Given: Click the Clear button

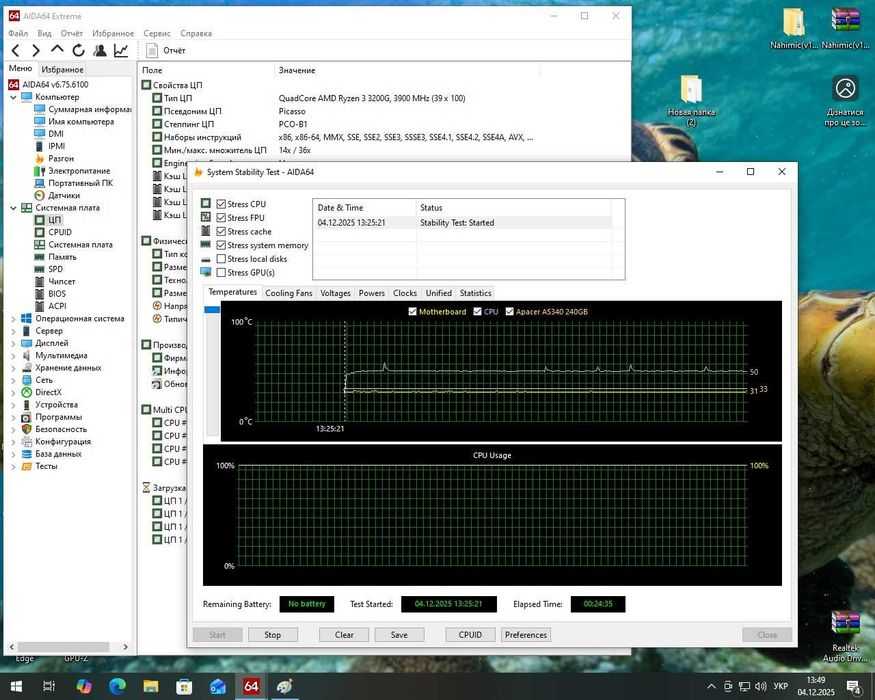Looking at the screenshot, I should (x=344, y=635).
